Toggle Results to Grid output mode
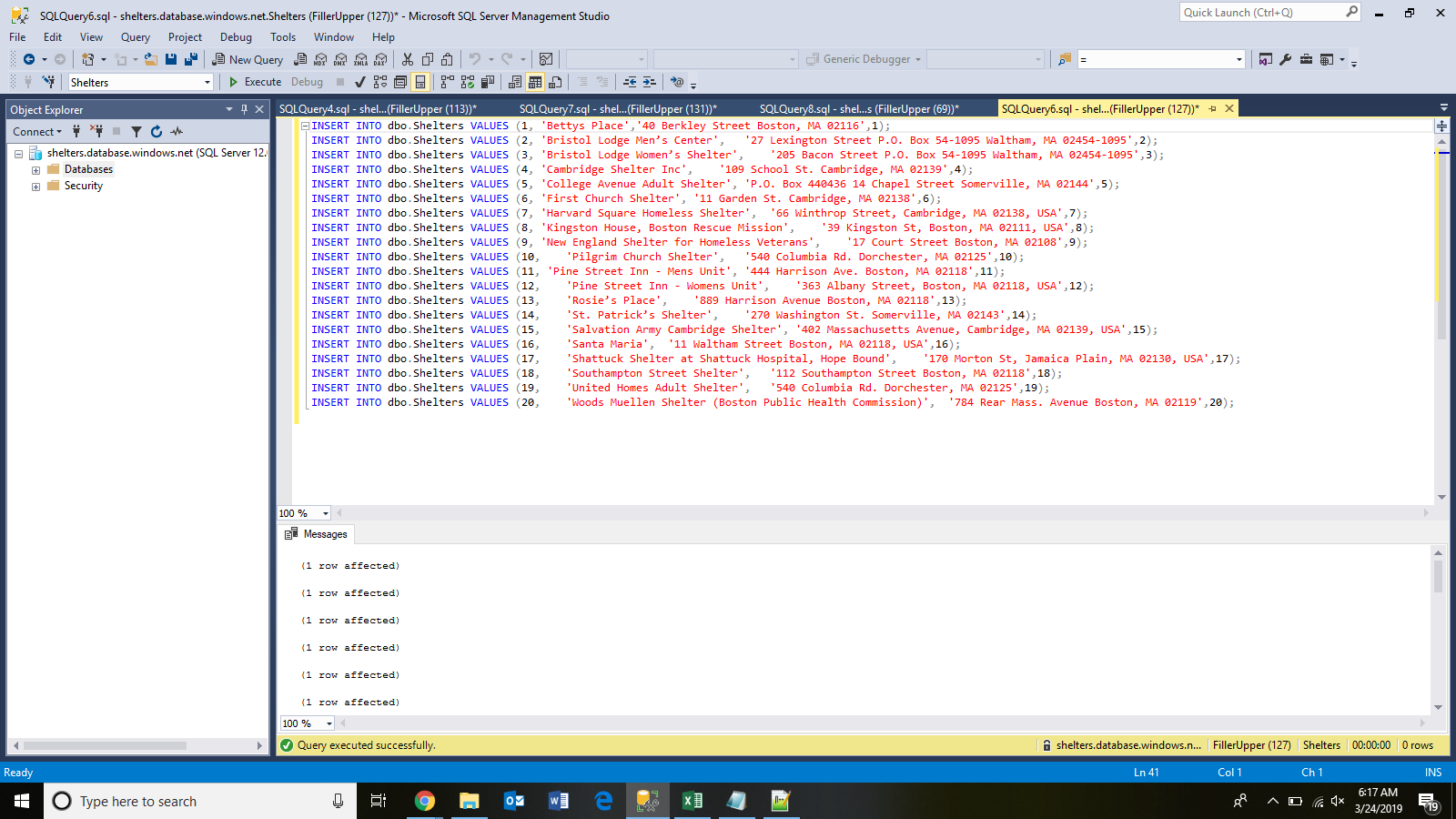This screenshot has height=819, width=1456. 535,82
